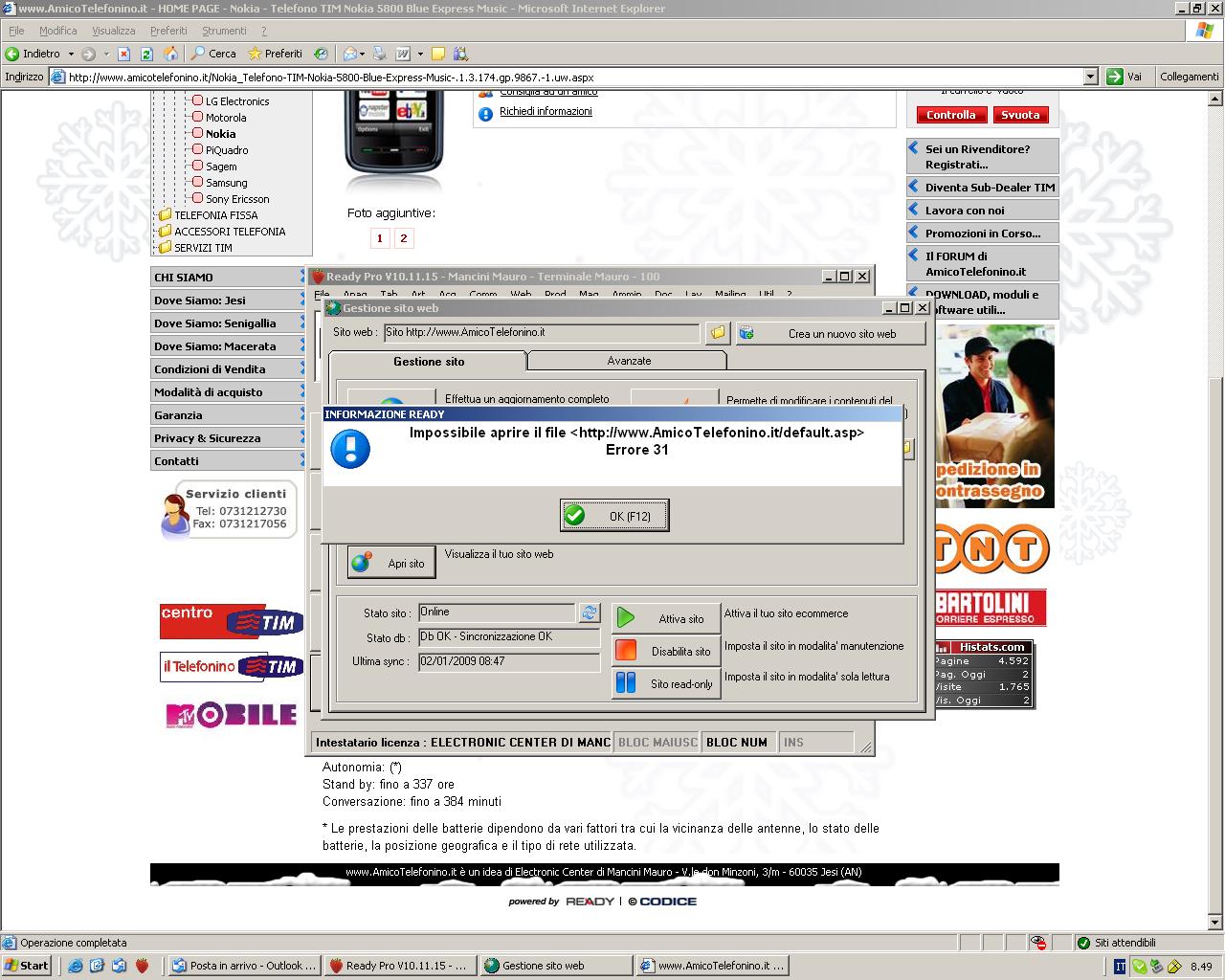This screenshot has height=980, width=1225.
Task: Expand the mail button dropdown arrow
Action: coord(363,54)
